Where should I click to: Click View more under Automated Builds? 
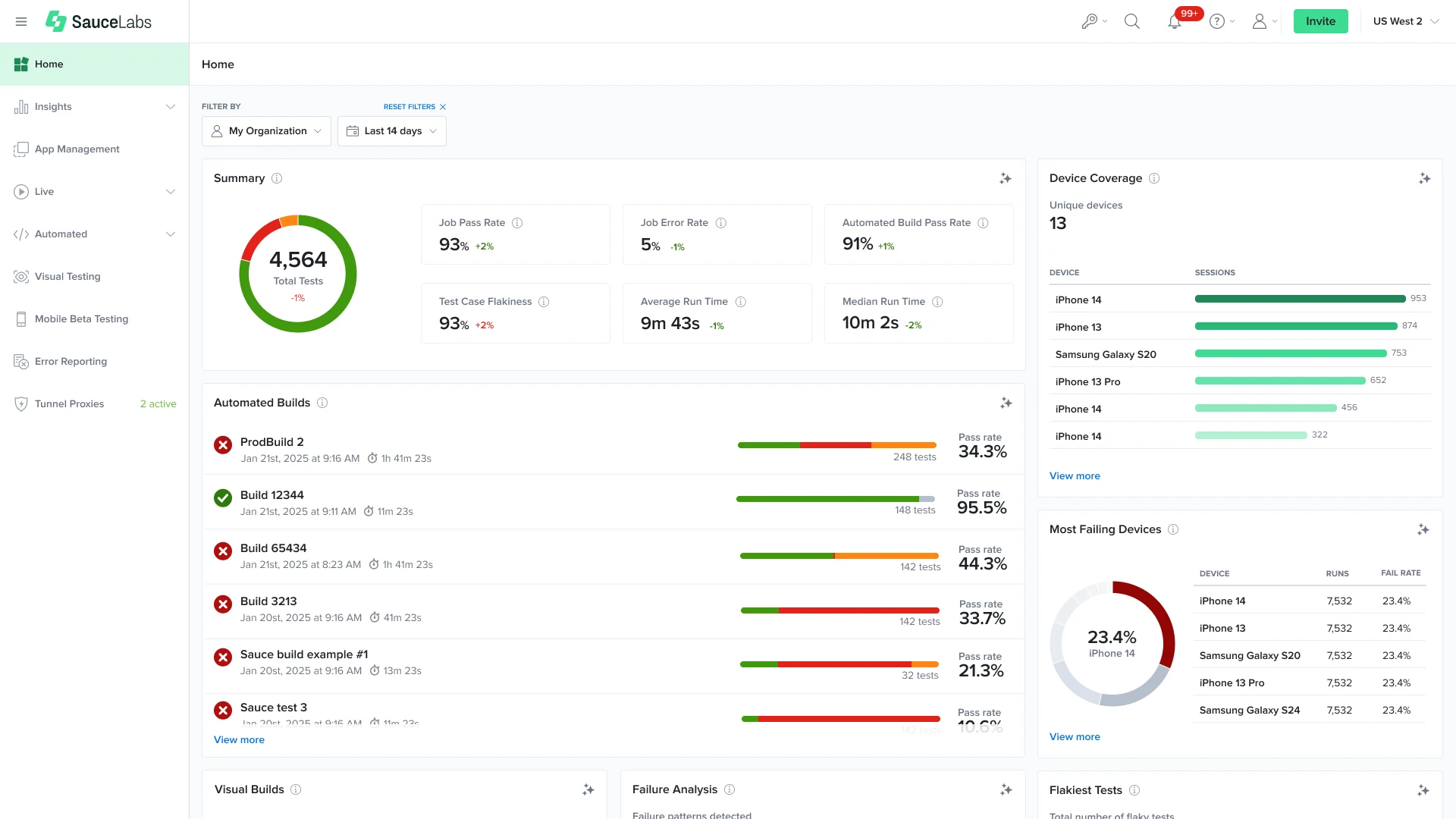click(x=238, y=739)
